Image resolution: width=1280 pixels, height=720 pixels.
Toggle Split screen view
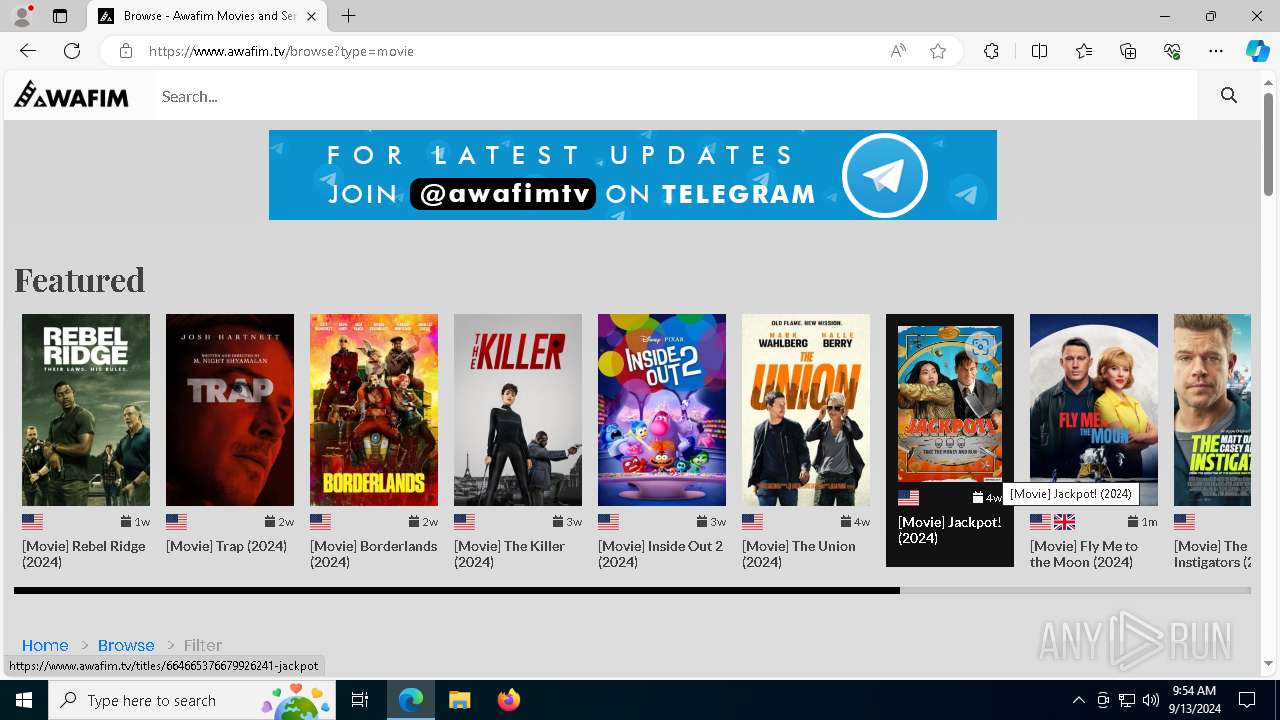(1039, 51)
